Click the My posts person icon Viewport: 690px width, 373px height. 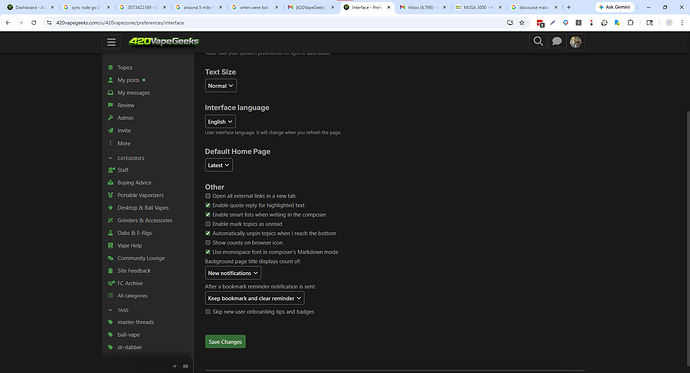(110, 80)
